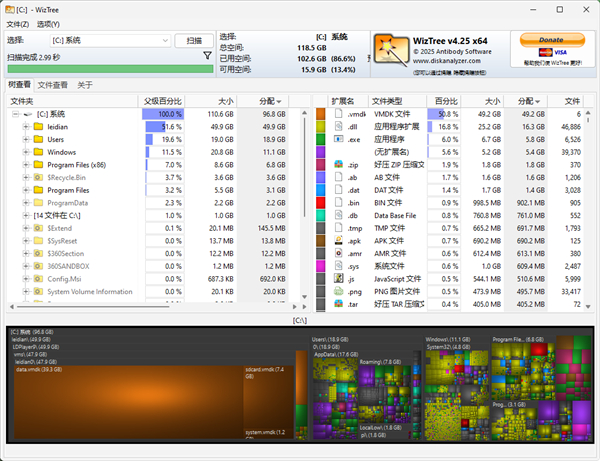
Task: Click the [C:] 系统 drive icon in tree
Action: tap(26, 115)
